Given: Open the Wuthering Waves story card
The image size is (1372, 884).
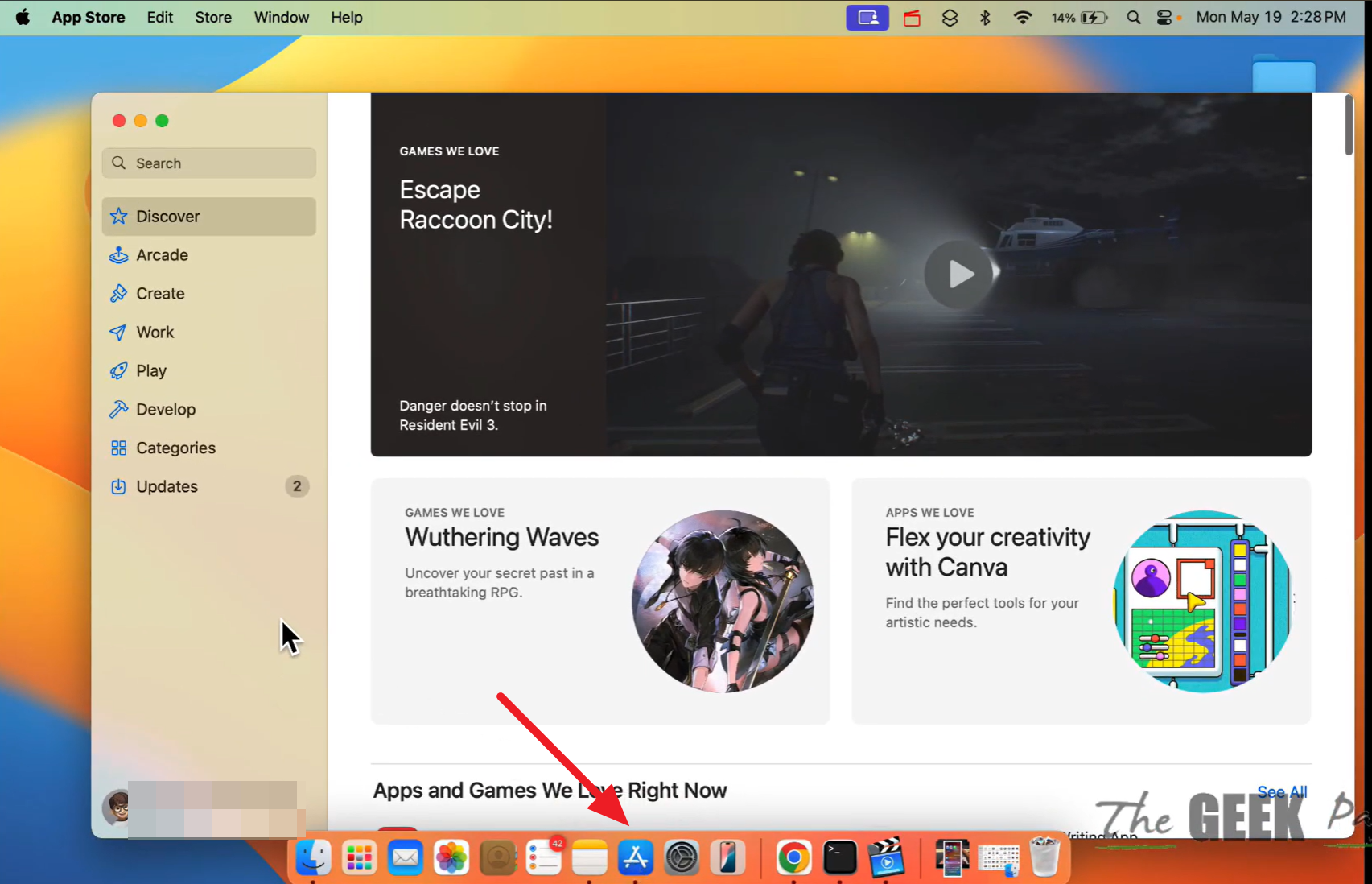Looking at the screenshot, I should (600, 601).
